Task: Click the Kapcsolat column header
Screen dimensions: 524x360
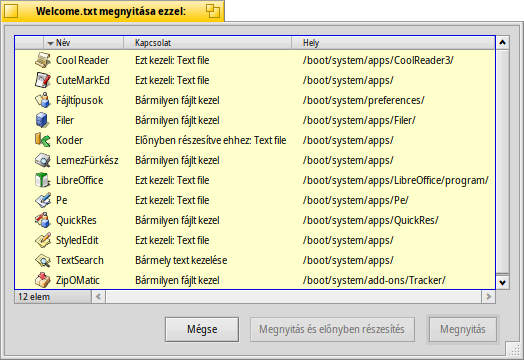Action: (208, 43)
